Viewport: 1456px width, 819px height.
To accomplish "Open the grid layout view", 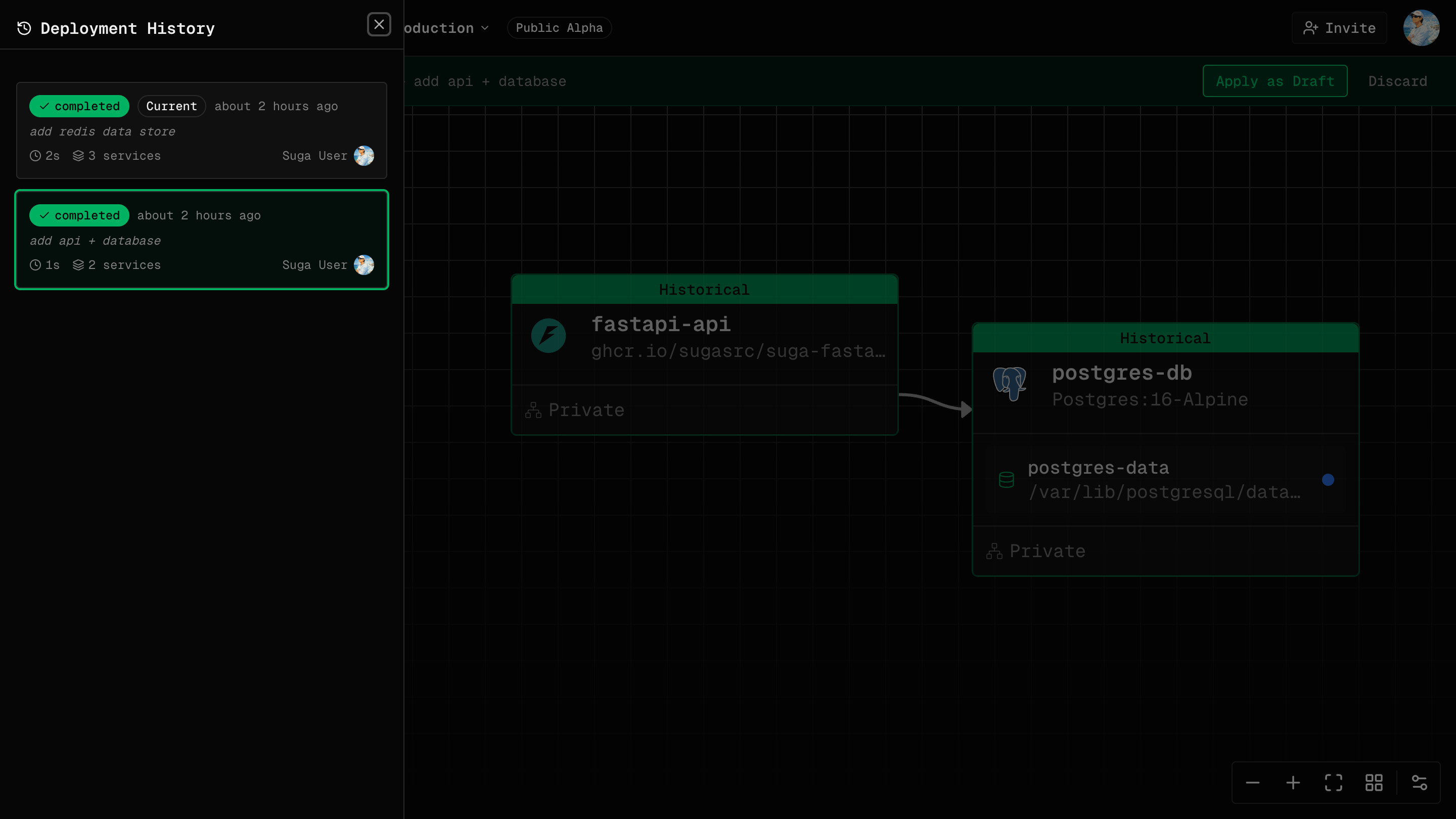I will coord(1374,782).
